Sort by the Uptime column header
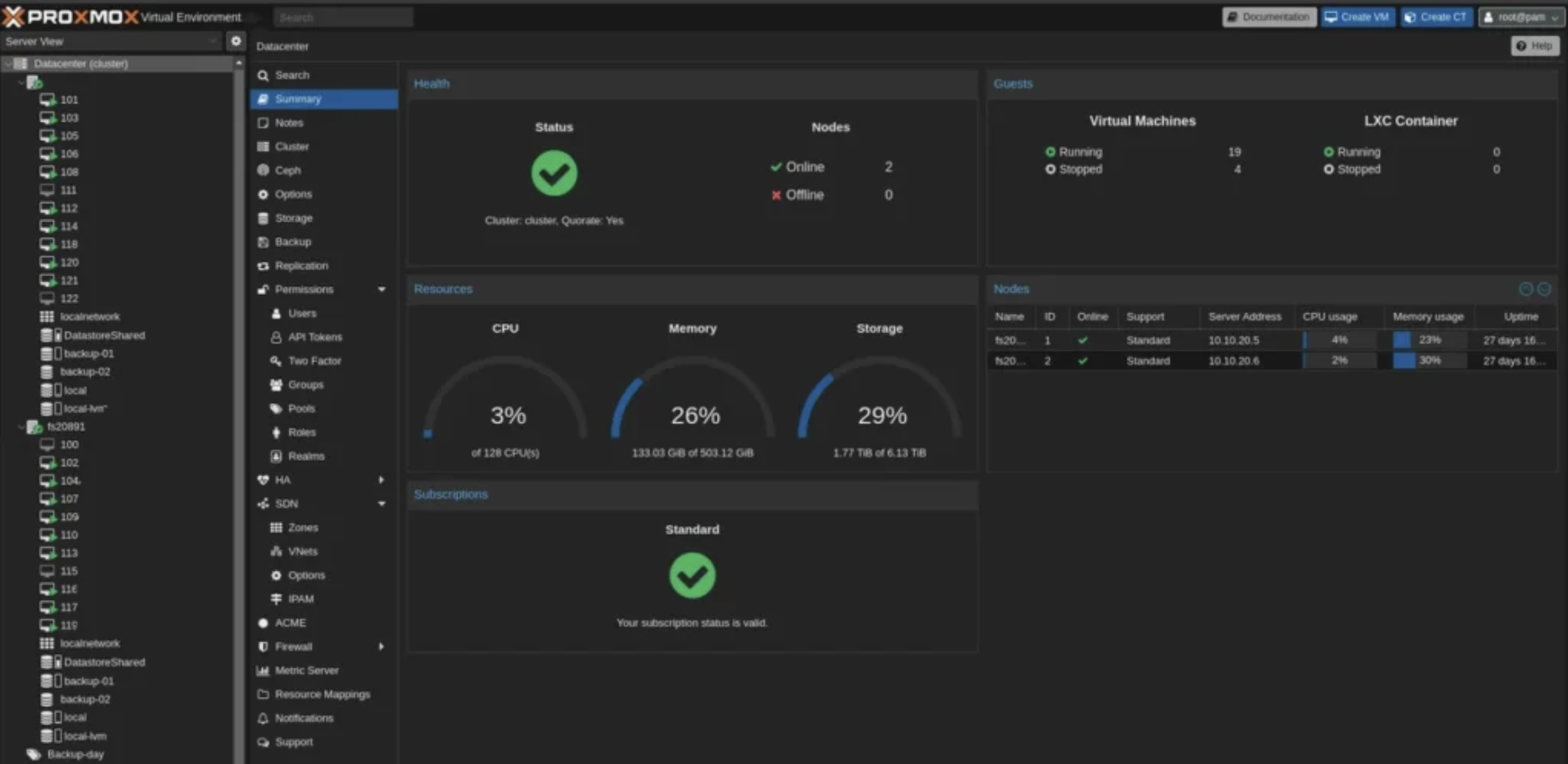The image size is (1568, 764). tap(1521, 317)
